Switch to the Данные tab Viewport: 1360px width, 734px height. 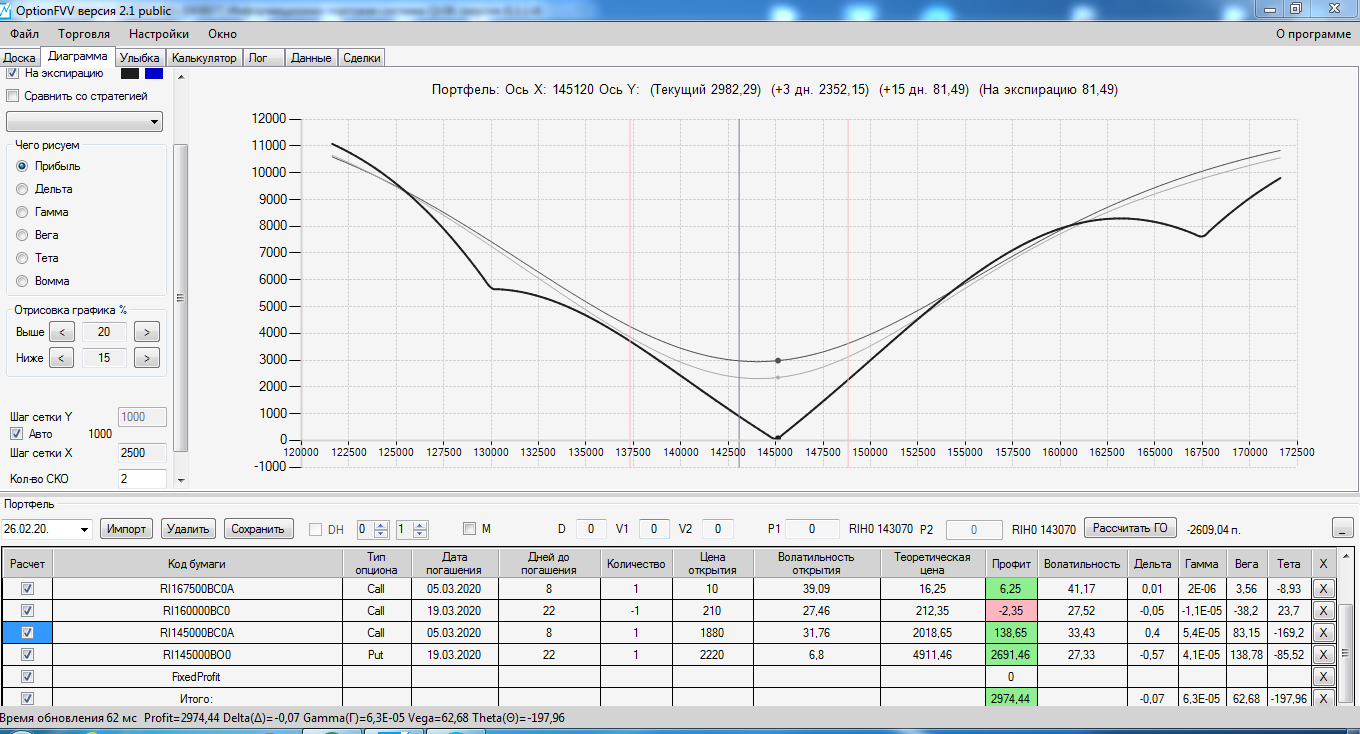coord(311,58)
